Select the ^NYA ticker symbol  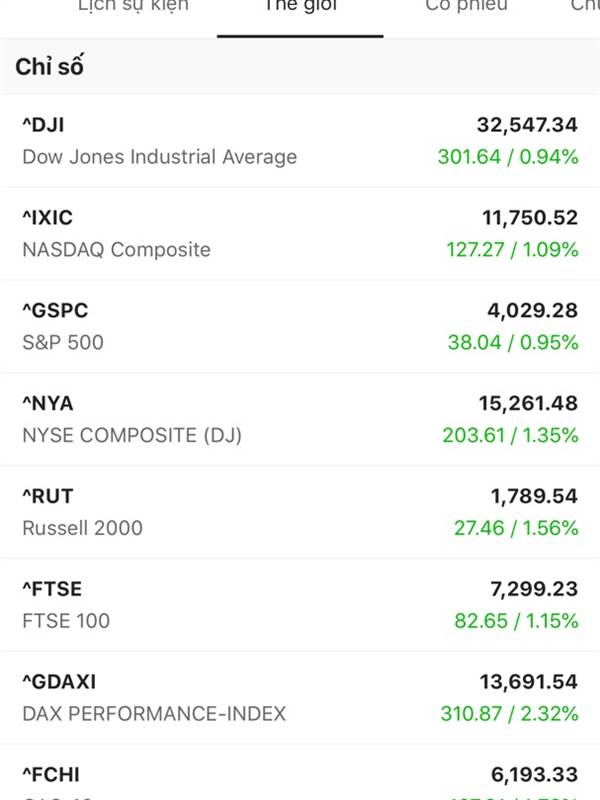point(48,404)
